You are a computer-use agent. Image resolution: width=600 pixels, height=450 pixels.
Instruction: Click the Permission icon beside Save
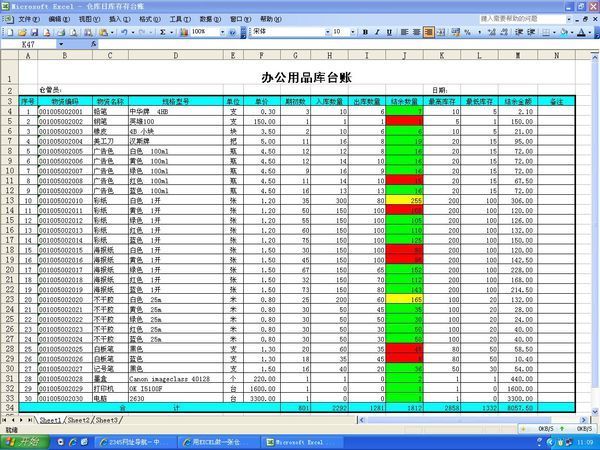(47, 32)
